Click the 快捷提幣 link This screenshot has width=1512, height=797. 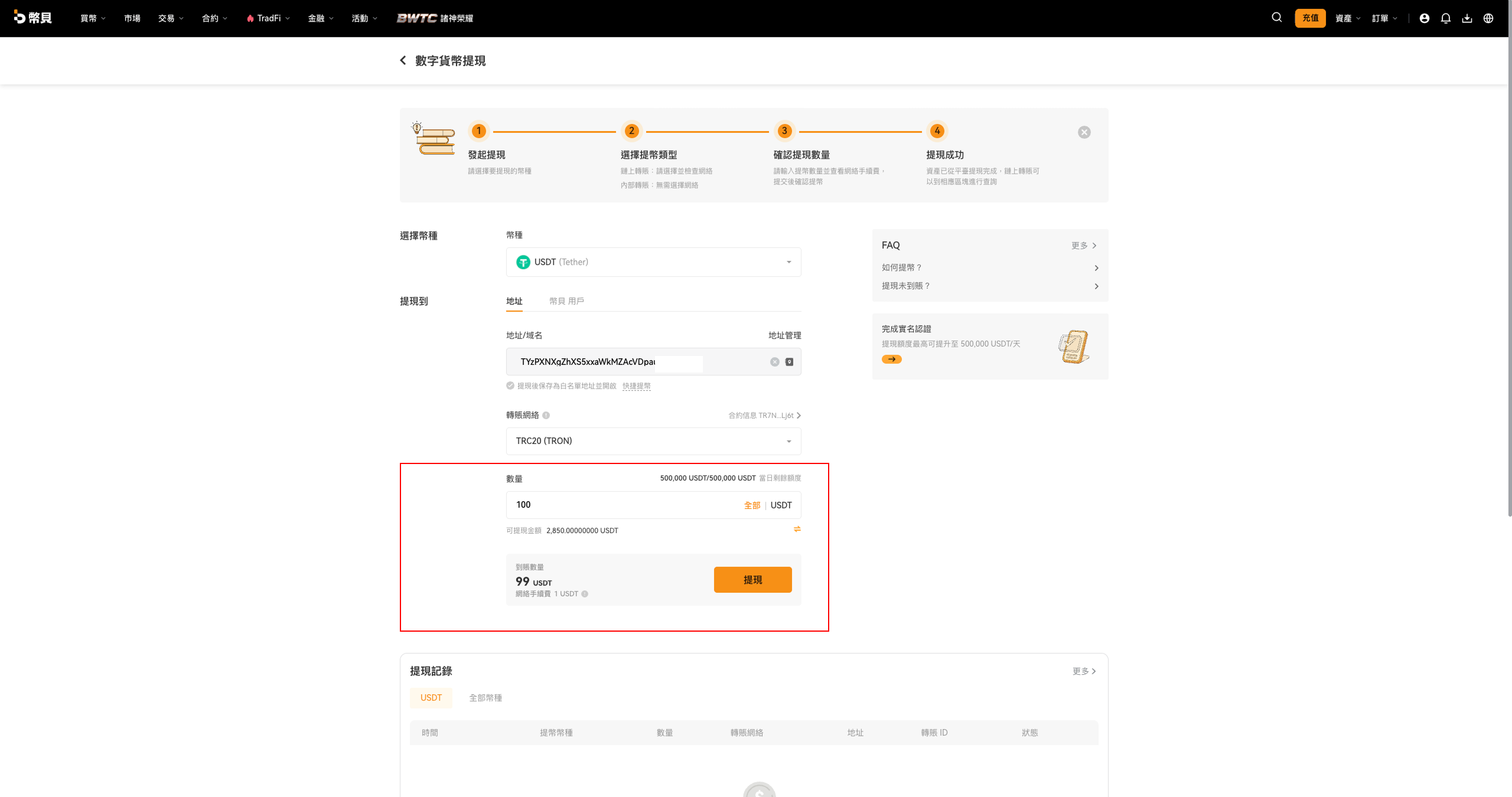(x=636, y=386)
